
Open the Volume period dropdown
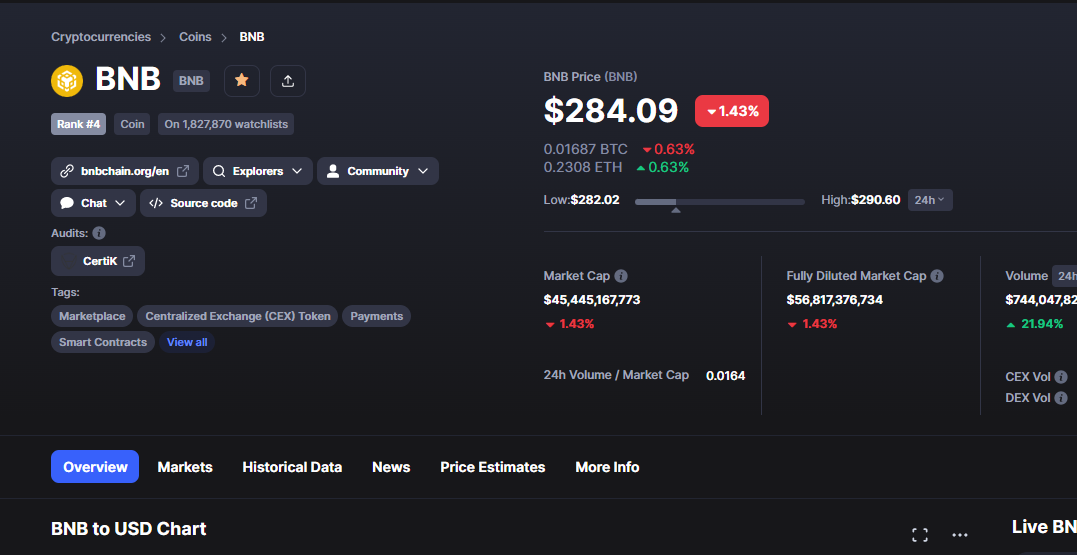pyautogui.click(x=1064, y=276)
